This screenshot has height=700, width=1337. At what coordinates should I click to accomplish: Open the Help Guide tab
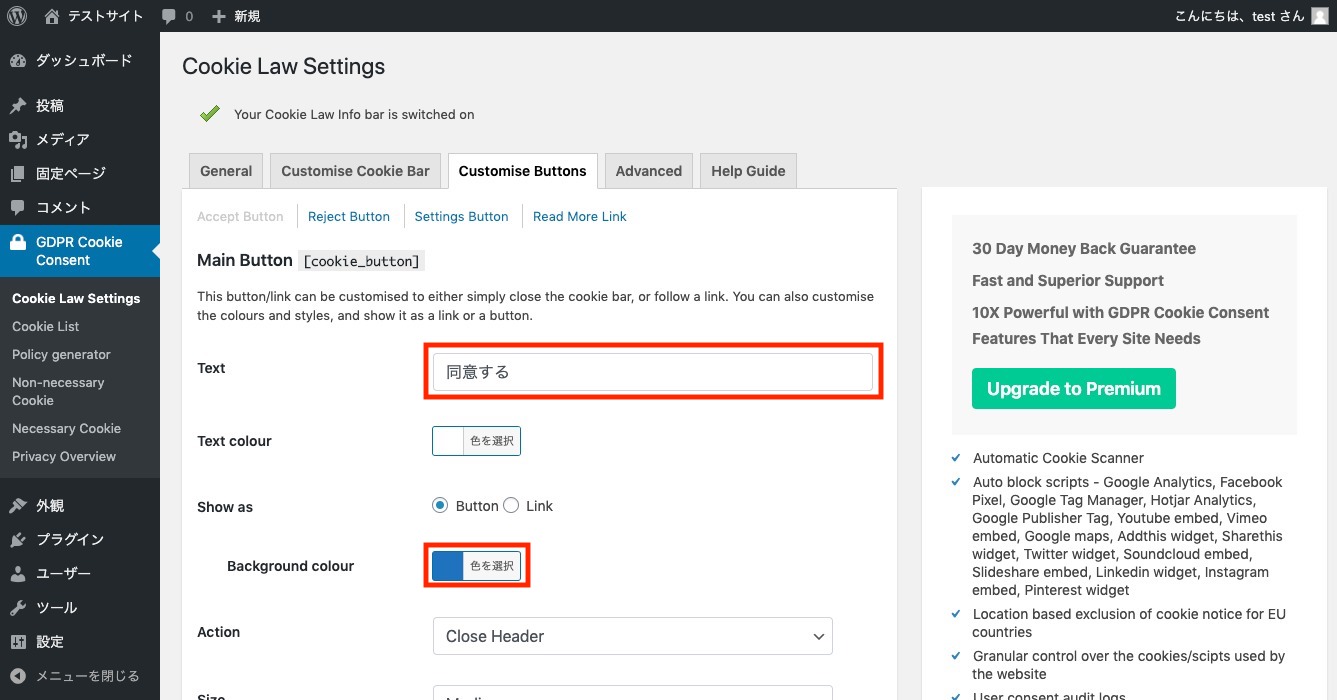pyautogui.click(x=748, y=171)
